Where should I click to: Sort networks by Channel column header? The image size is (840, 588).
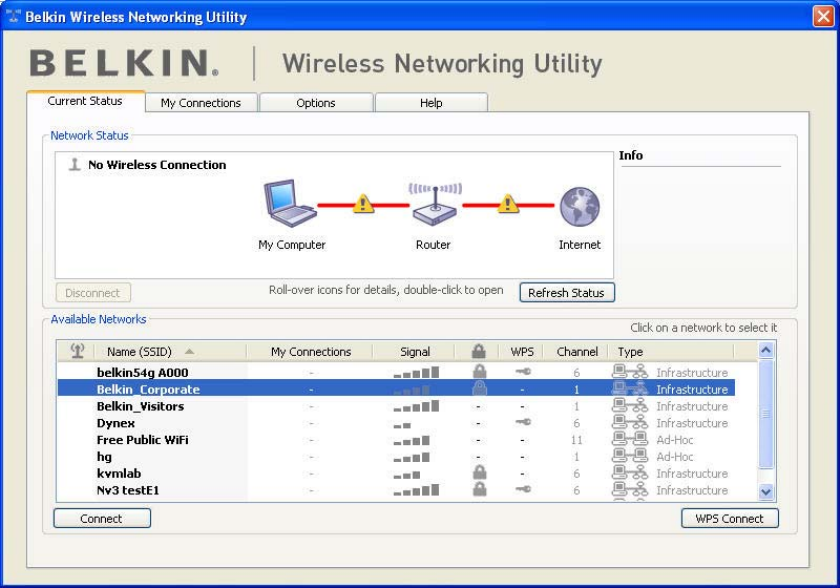(577, 351)
